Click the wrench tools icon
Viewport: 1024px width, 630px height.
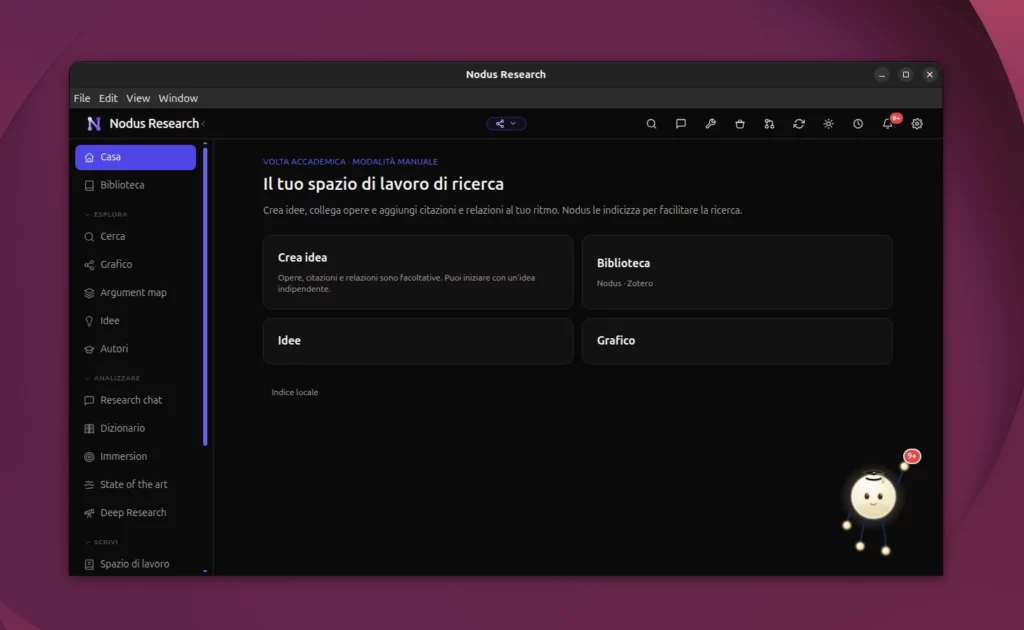pos(711,123)
